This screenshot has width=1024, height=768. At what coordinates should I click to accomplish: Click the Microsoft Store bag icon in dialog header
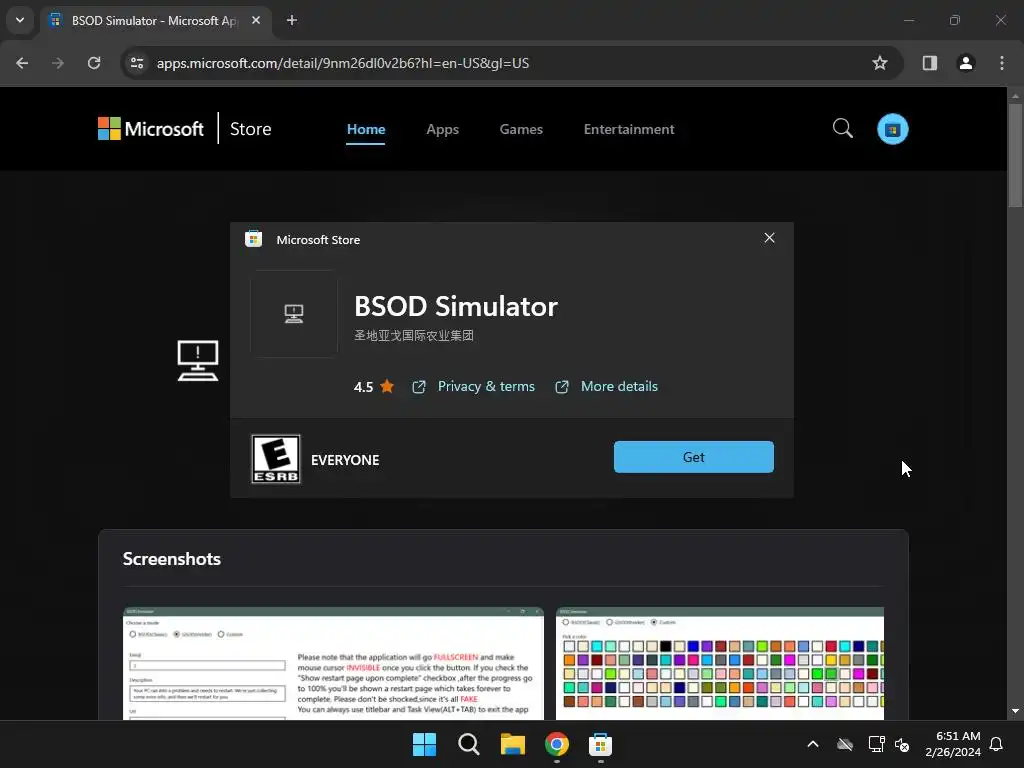(253, 239)
